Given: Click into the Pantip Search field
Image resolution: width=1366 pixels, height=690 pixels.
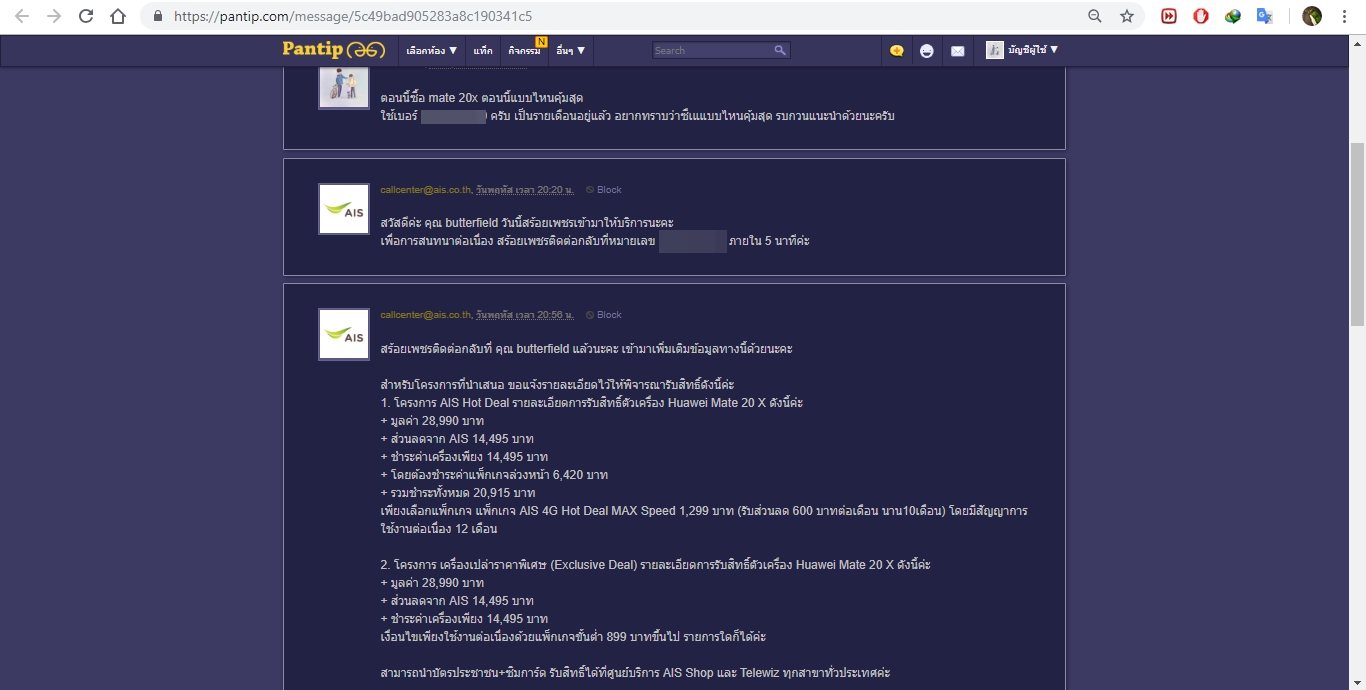Looking at the screenshot, I should click(712, 50).
